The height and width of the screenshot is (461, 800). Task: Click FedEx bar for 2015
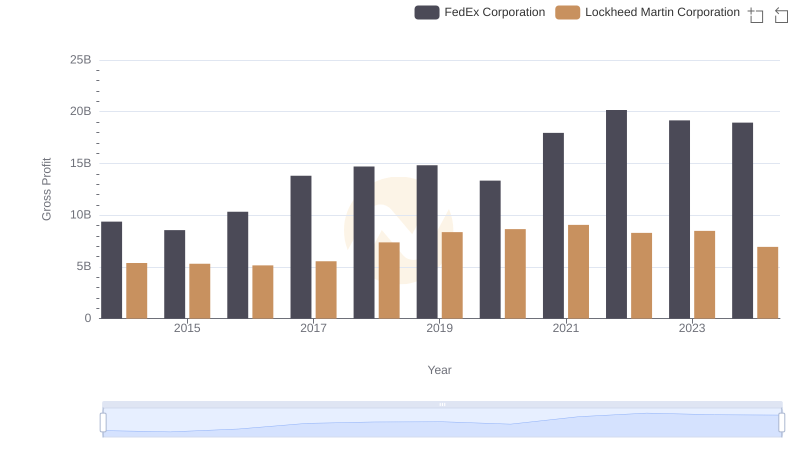pyautogui.click(x=174, y=274)
